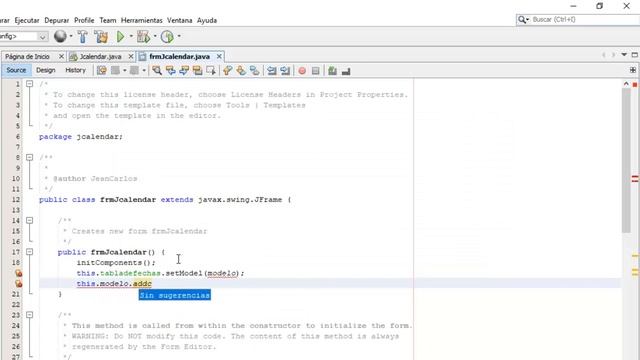The image size is (640, 360).
Task: Click the Last Edit icon in editor toolbar
Action: tap(102, 71)
